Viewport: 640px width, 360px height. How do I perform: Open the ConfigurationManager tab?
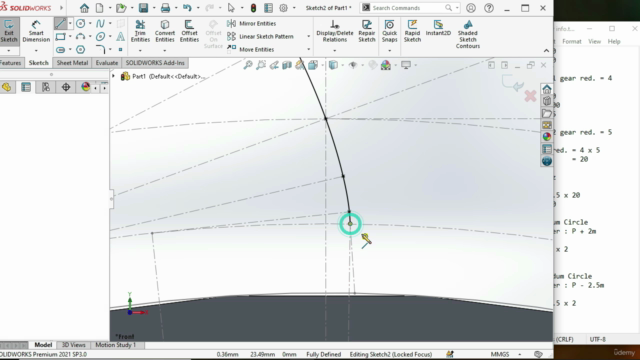46,87
